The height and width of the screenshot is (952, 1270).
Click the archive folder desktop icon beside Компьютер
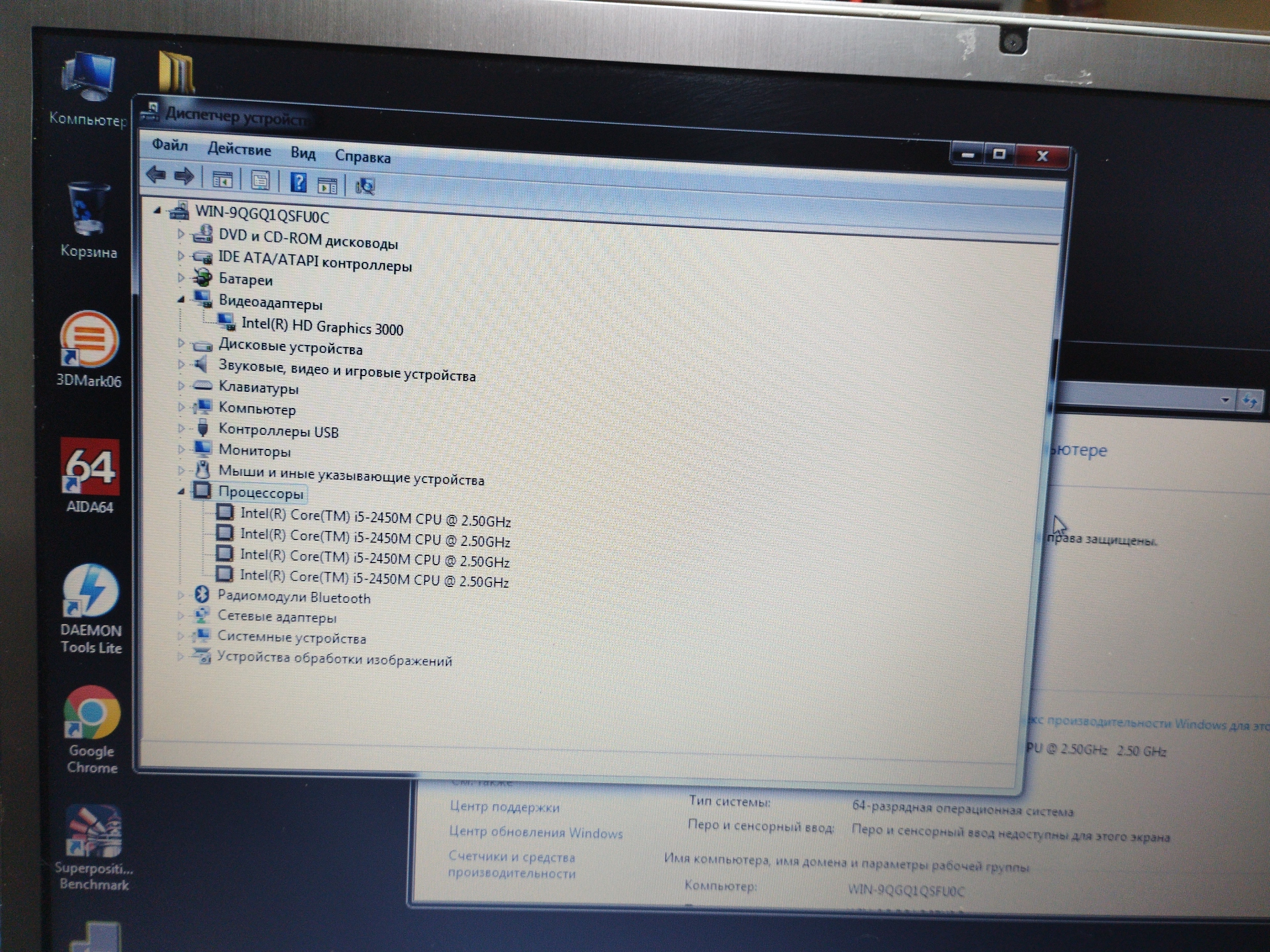[176, 73]
